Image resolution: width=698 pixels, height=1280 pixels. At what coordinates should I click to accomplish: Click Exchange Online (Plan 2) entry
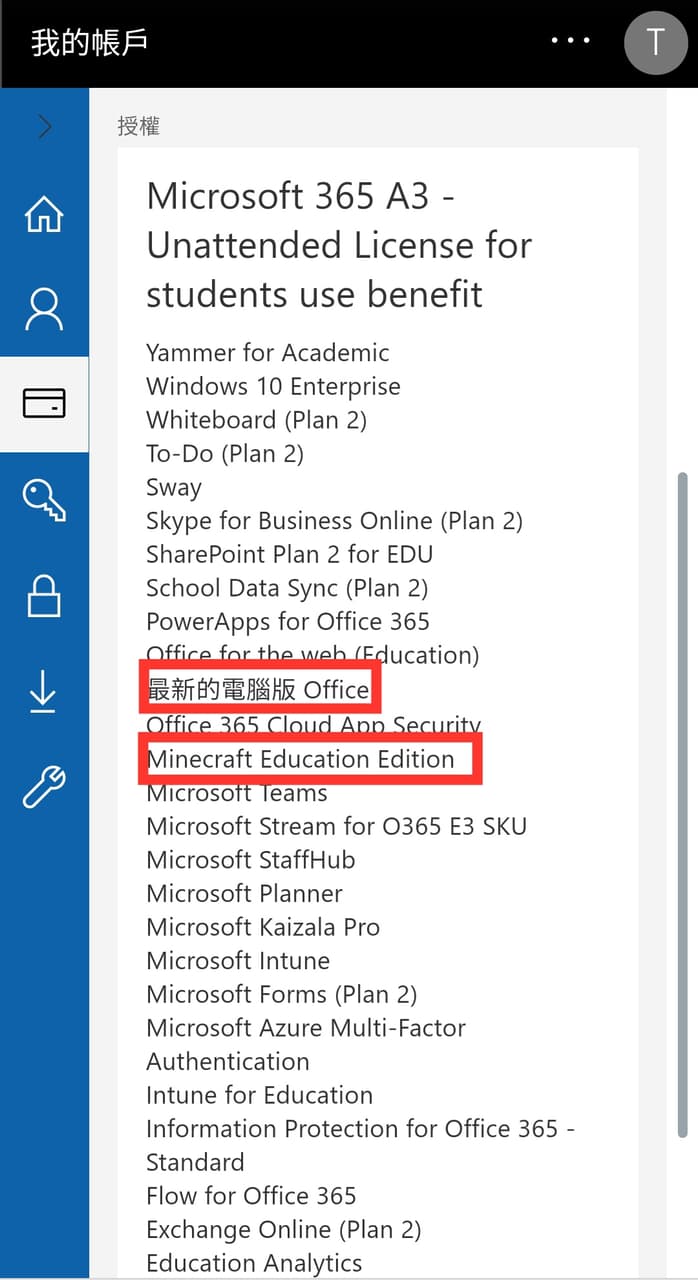pyautogui.click(x=284, y=1230)
